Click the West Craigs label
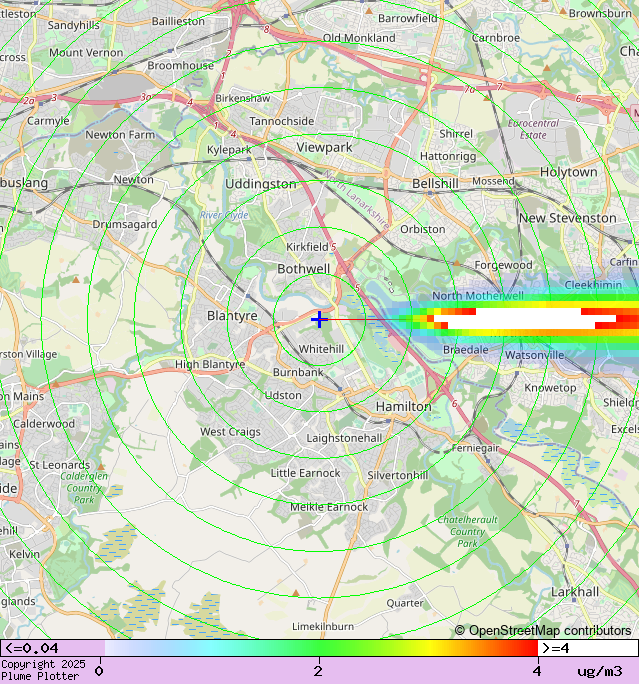 230,432
